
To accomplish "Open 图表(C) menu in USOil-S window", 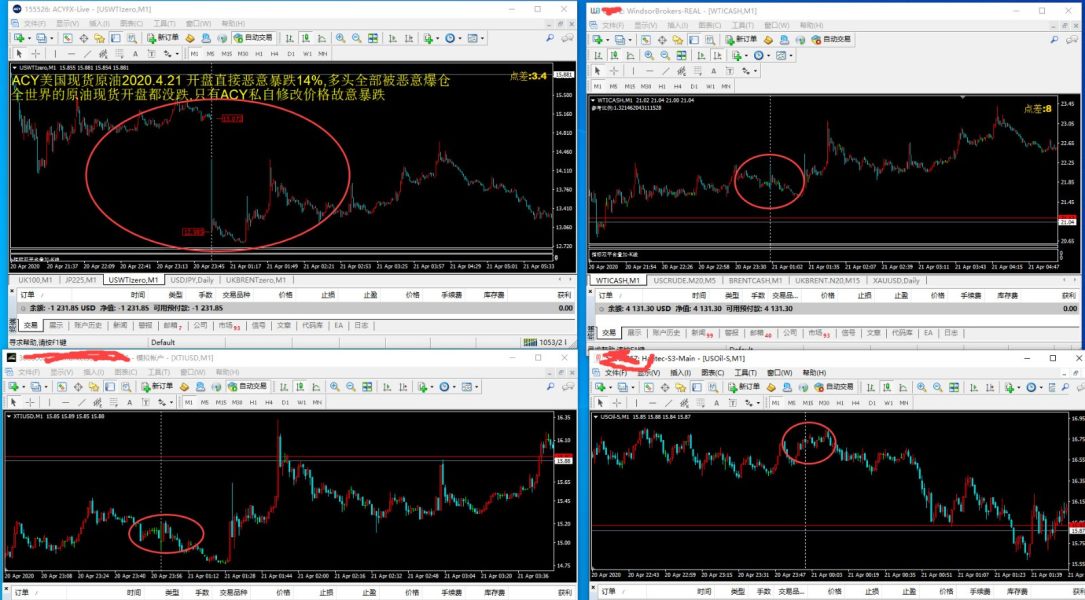I will (712, 372).
